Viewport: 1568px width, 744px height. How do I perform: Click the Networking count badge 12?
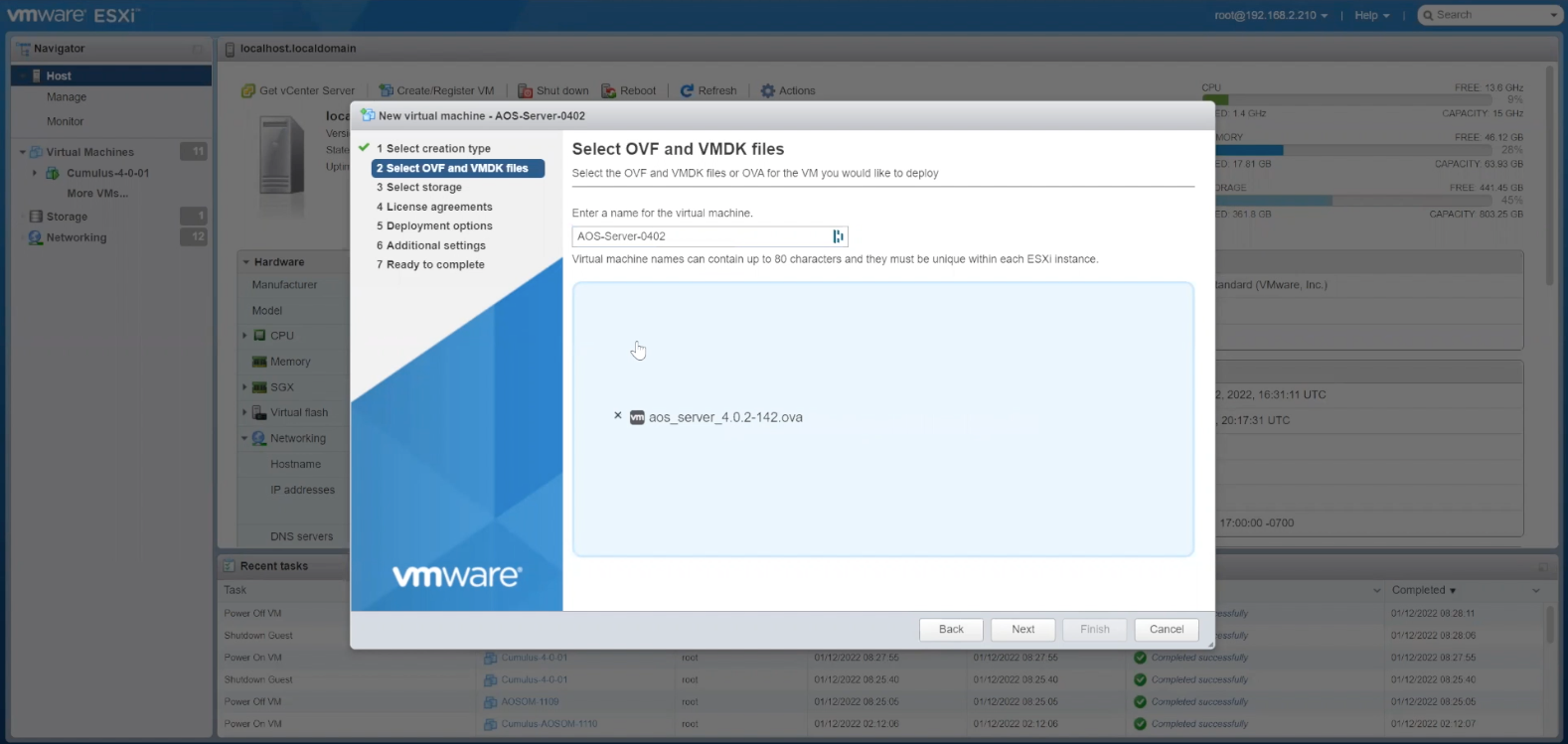(x=194, y=237)
